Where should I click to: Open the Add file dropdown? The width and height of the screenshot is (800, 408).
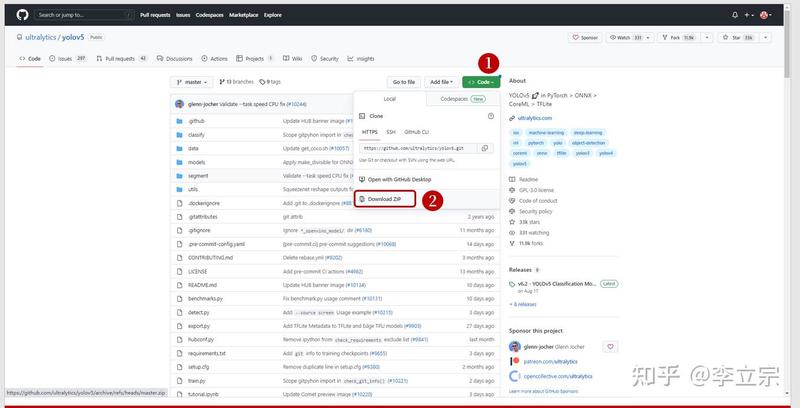[x=441, y=82]
